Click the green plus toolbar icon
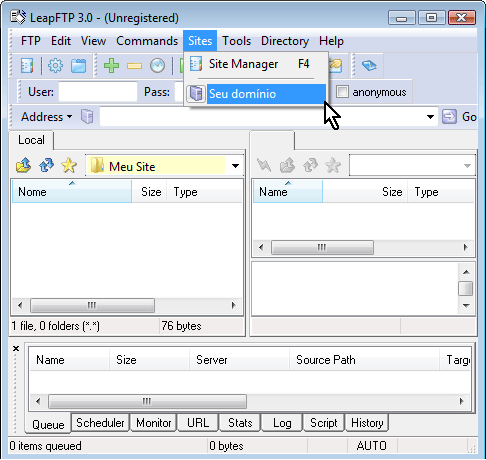The height and width of the screenshot is (460, 486). coord(111,65)
